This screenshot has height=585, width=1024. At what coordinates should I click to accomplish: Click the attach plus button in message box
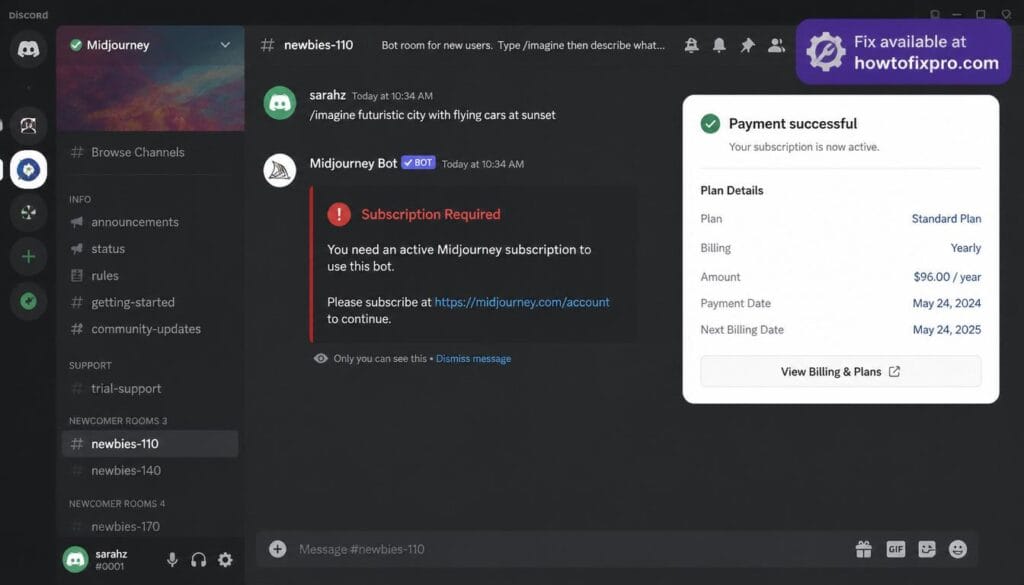pyautogui.click(x=278, y=549)
